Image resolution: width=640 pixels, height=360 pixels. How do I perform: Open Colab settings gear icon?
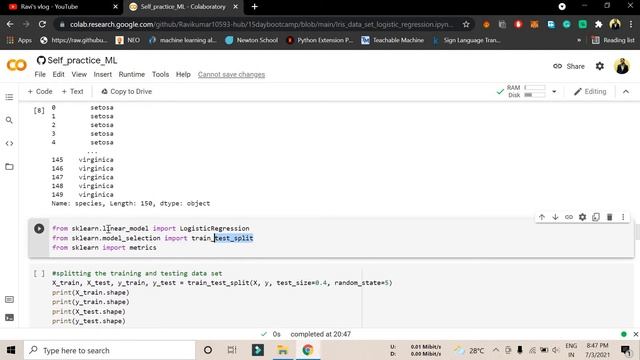pos(600,66)
